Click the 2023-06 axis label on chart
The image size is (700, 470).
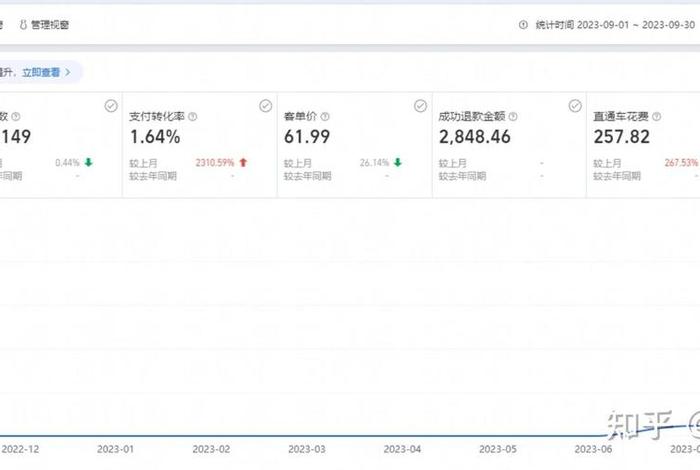click(593, 449)
